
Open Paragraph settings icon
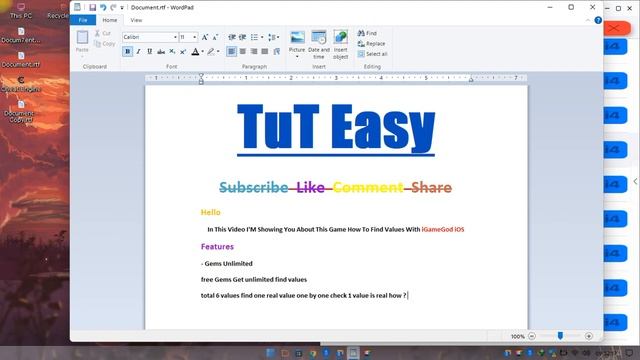[276, 51]
